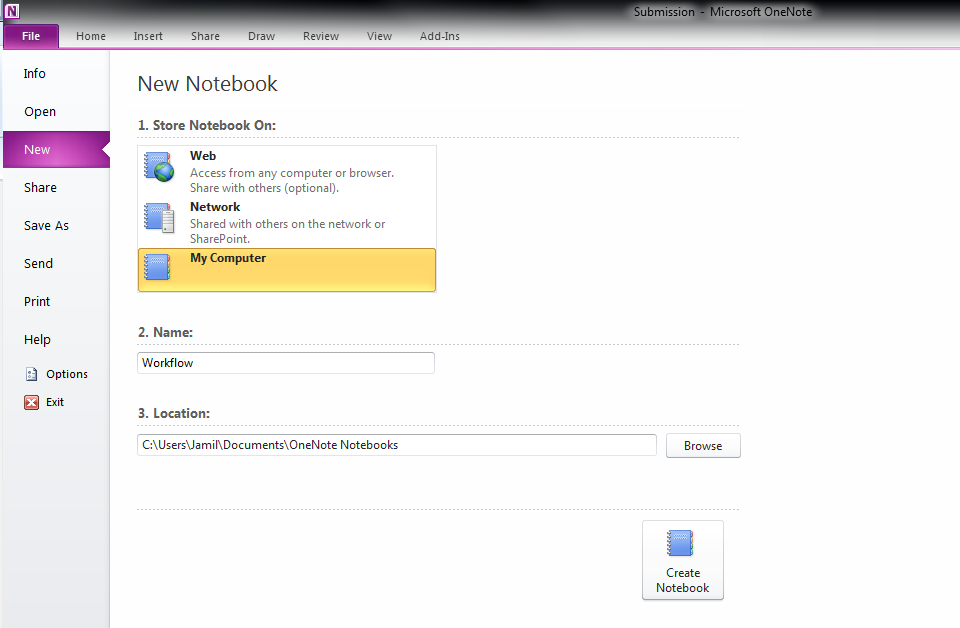Image resolution: width=960 pixels, height=628 pixels.
Task: Click the OneNote app icon in title bar
Action: coord(12,11)
